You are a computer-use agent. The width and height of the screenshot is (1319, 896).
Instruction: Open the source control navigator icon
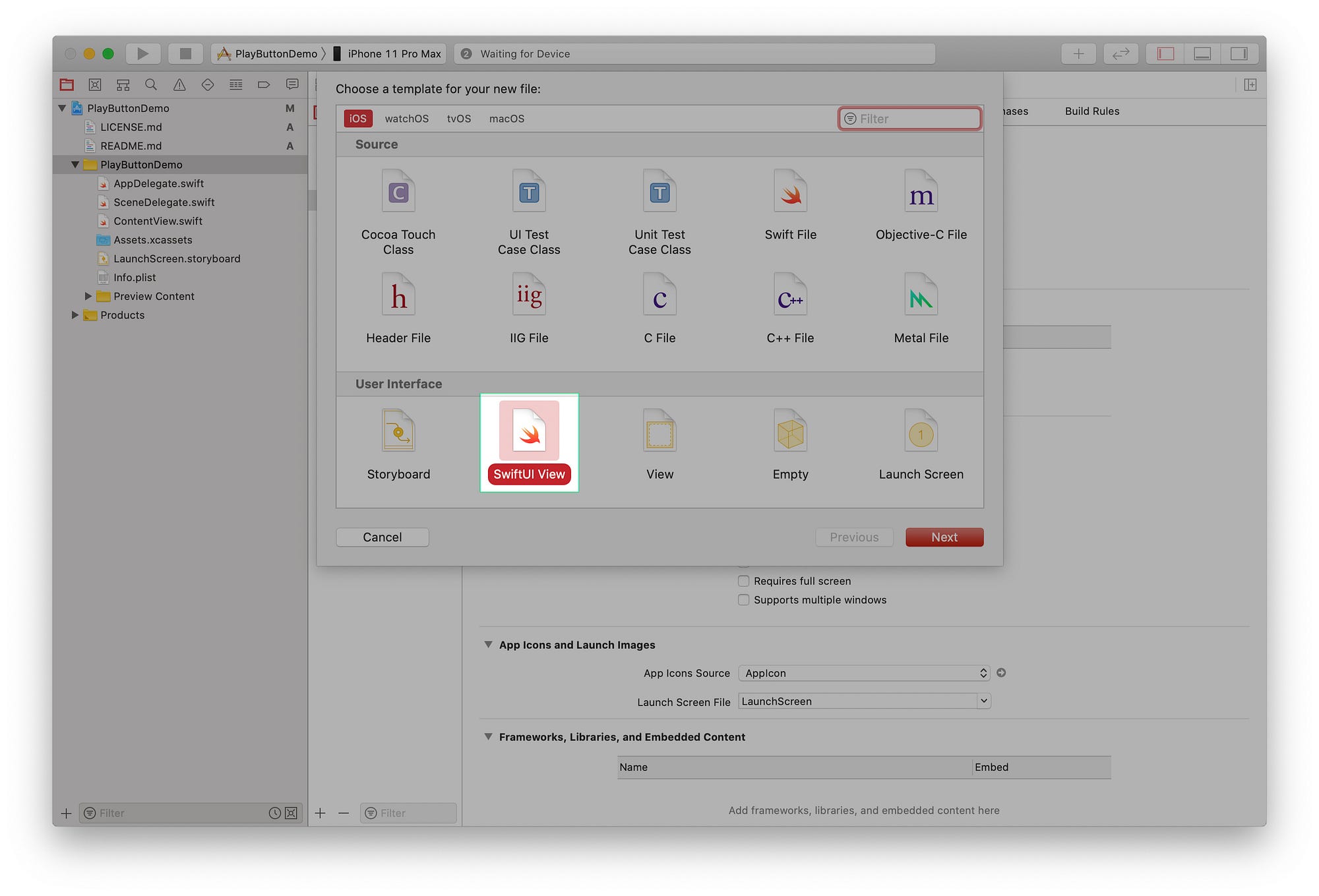tap(95, 84)
